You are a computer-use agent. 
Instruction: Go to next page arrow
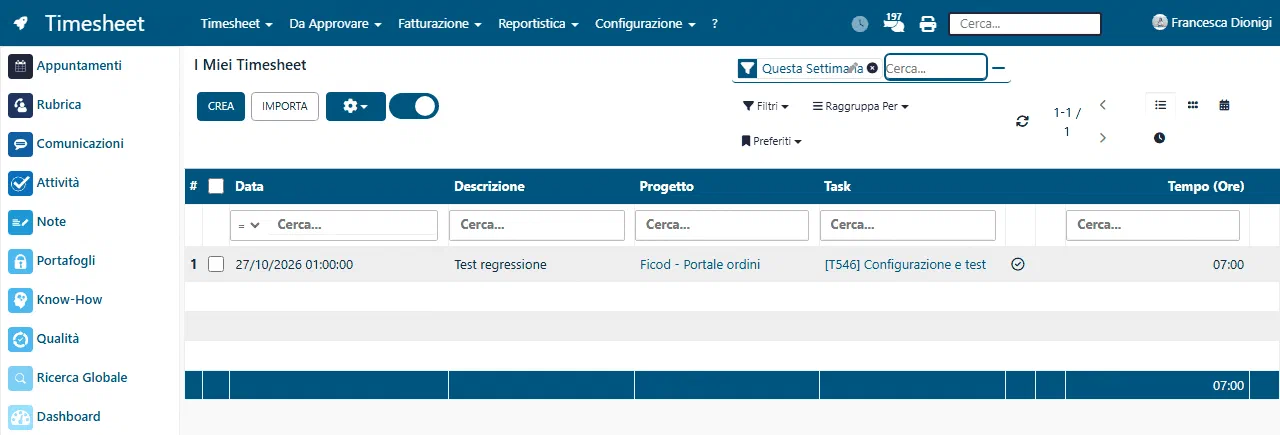pos(1102,138)
